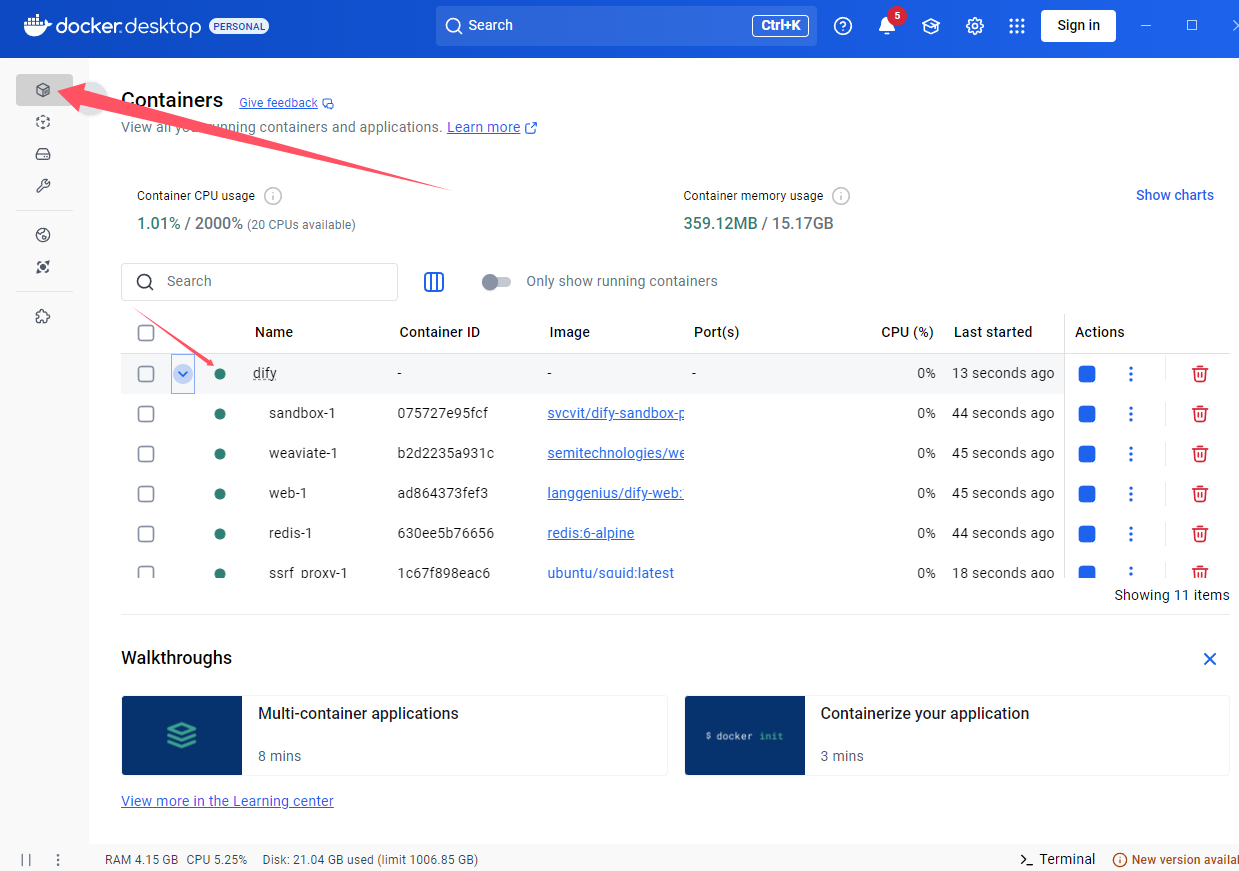
Task: Open the Terminal in status bar
Action: [x=1057, y=860]
